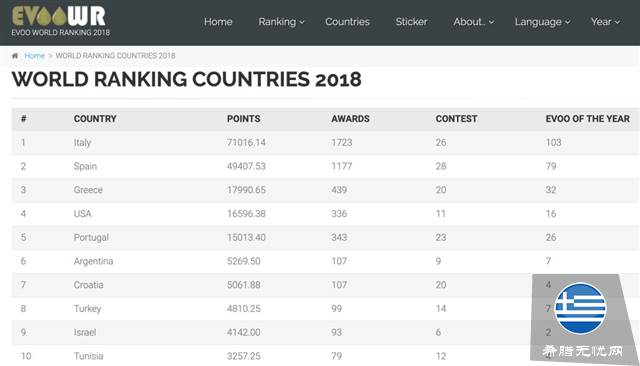The image size is (640, 366).
Task: Click Italy's EVOO of the year 103
Action: 553,142
